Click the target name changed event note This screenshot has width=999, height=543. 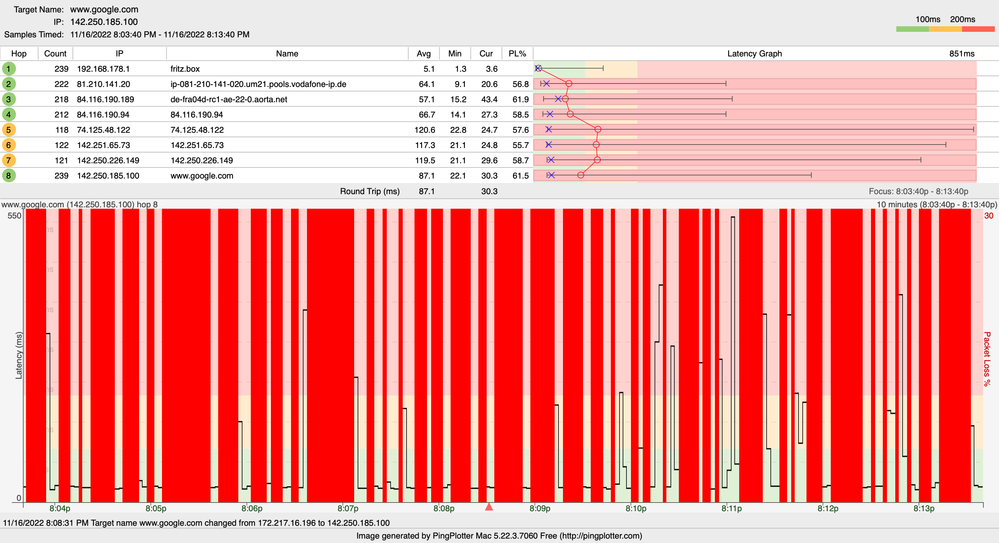(x=196, y=523)
